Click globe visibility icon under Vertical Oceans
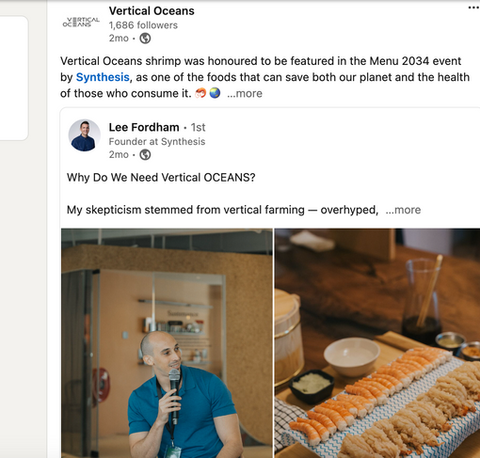 point(145,39)
